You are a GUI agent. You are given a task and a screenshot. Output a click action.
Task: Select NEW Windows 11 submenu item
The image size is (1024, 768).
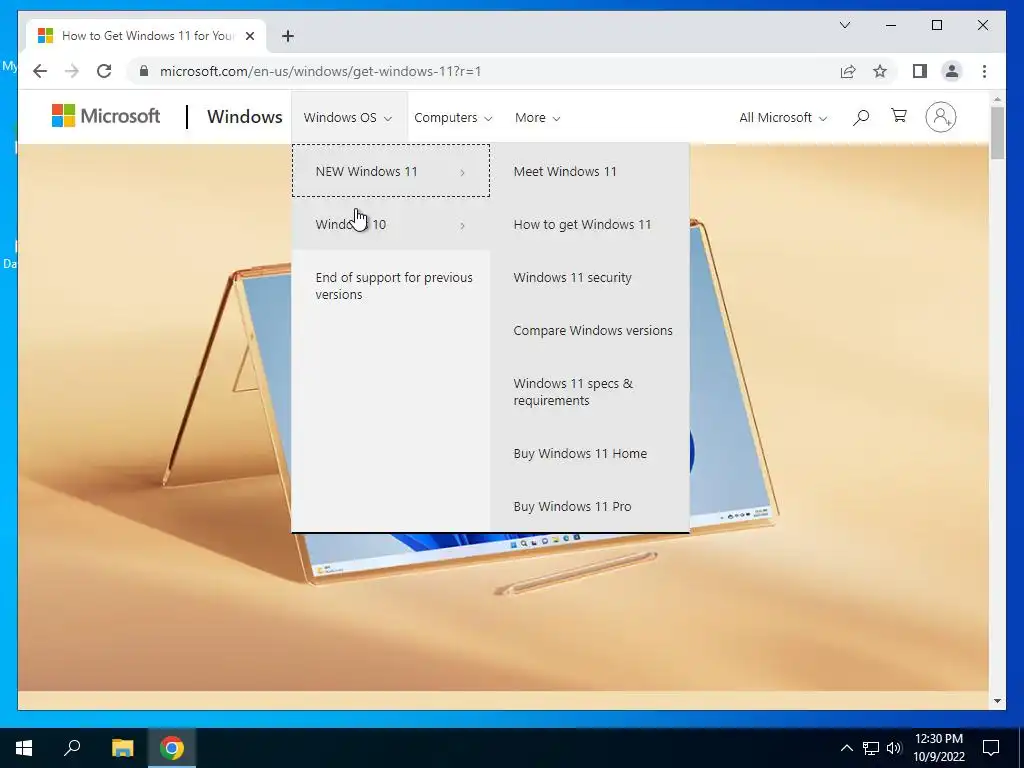391,171
